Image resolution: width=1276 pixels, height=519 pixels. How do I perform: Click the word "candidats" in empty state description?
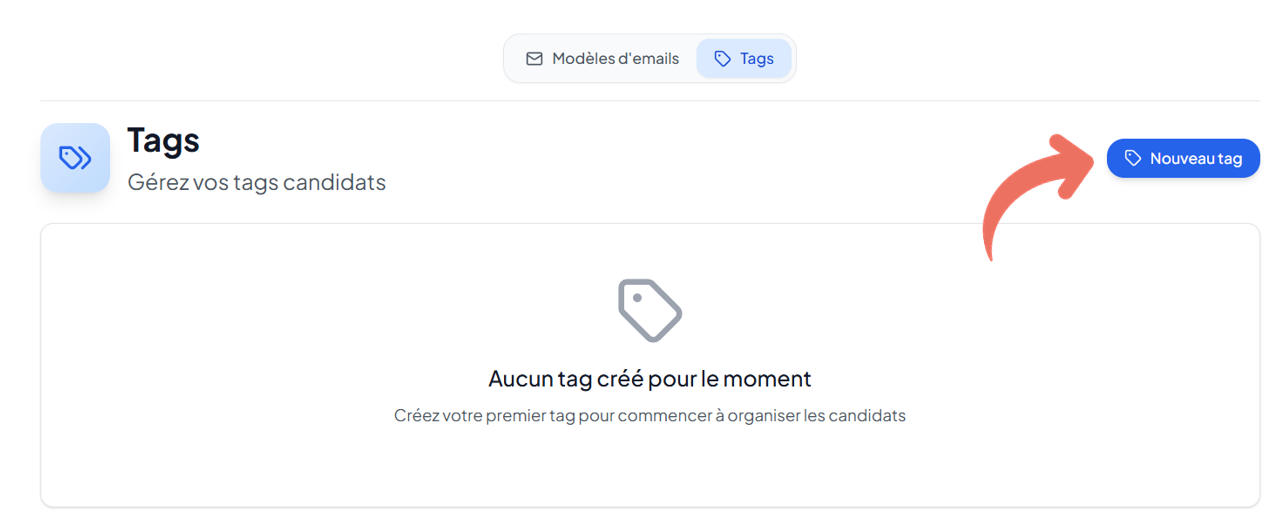click(866, 415)
